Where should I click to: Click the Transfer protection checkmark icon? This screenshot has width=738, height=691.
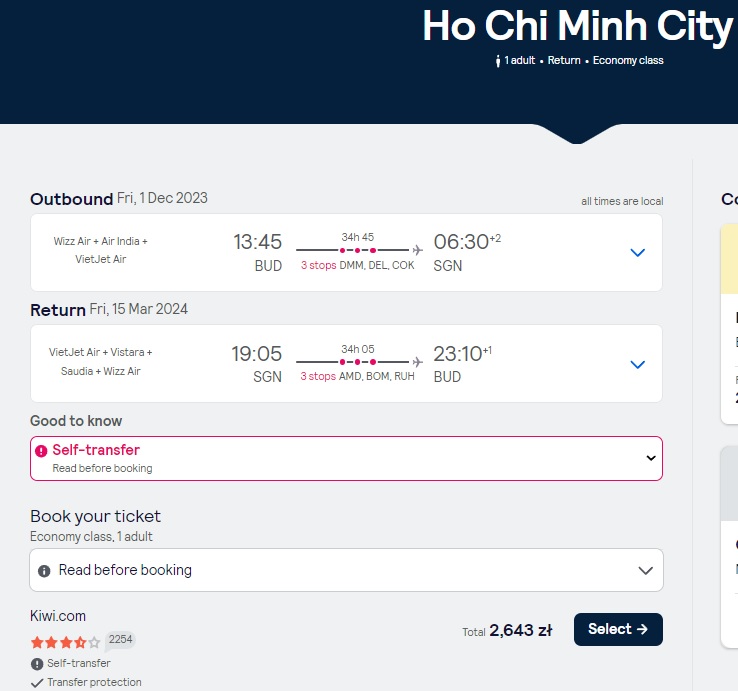point(37,683)
